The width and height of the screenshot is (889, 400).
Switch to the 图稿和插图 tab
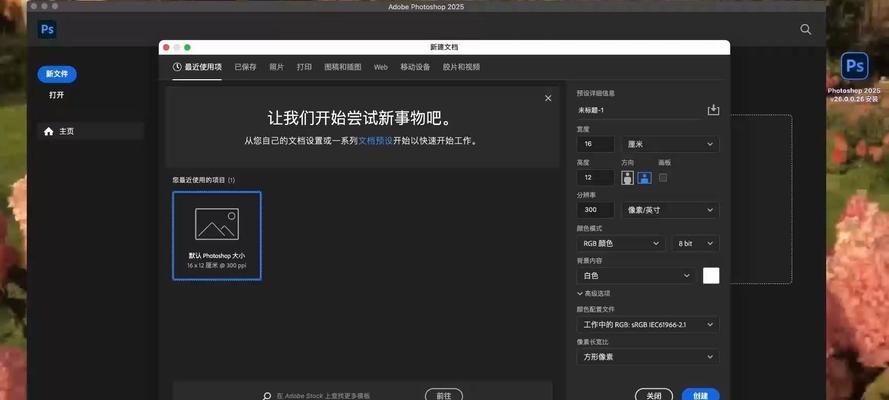point(342,67)
